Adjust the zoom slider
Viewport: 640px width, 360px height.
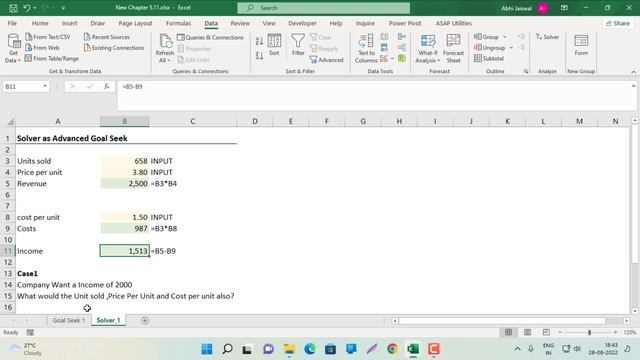coord(589,332)
